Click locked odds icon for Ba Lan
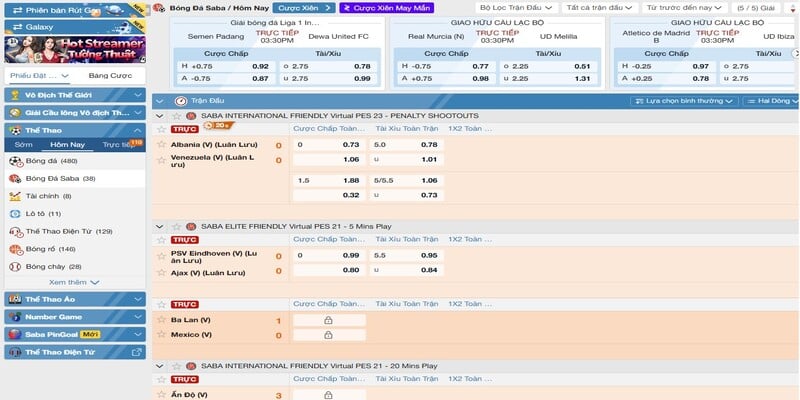This screenshot has height=400, width=800. (x=328, y=320)
